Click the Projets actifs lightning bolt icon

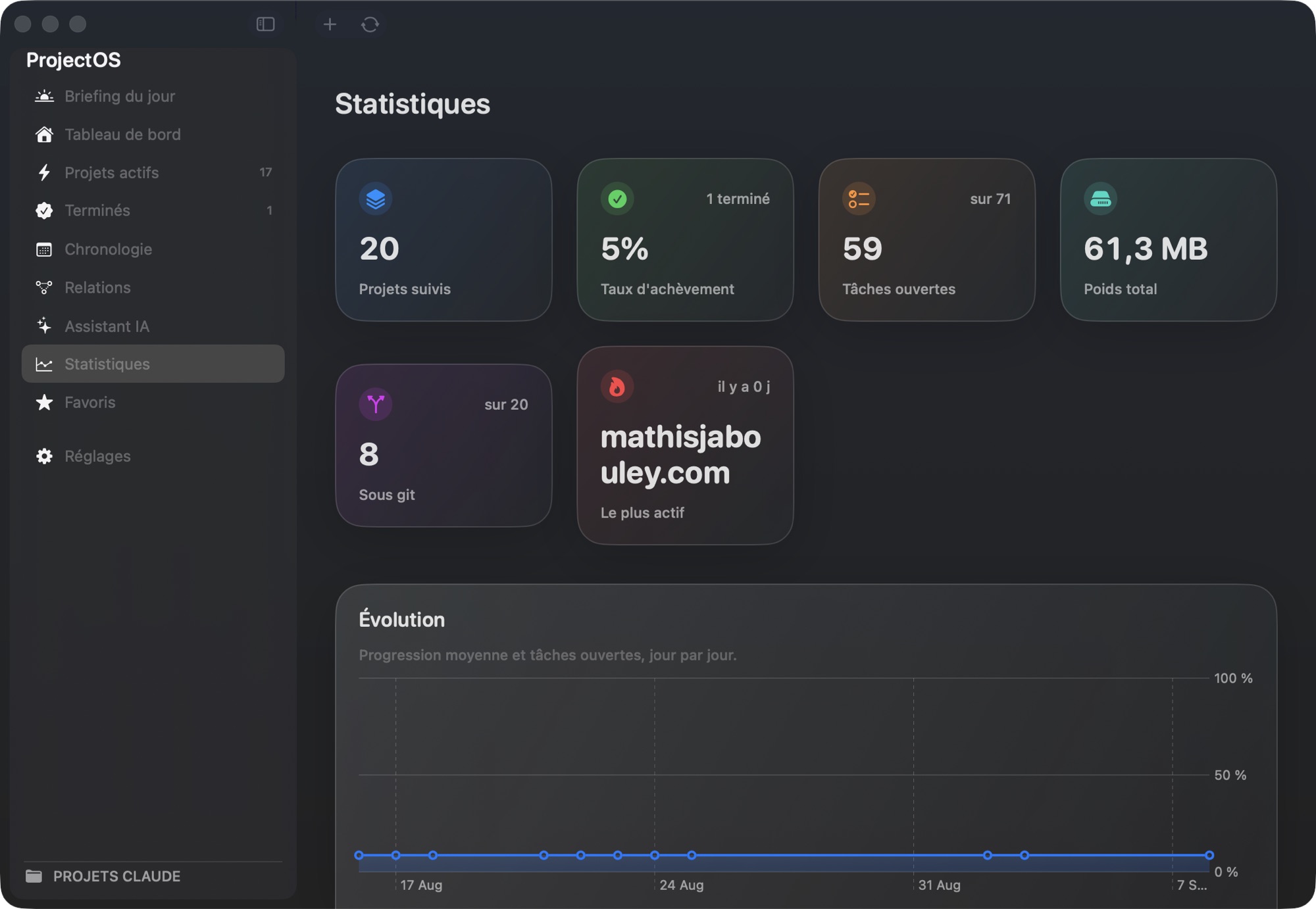pos(44,172)
